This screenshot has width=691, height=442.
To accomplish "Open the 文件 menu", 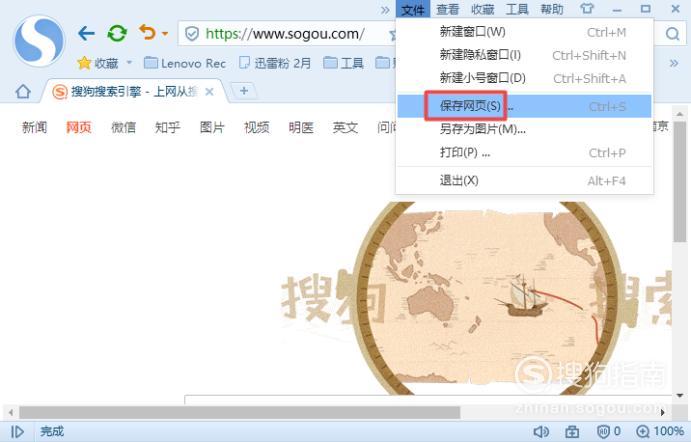I will (x=413, y=9).
